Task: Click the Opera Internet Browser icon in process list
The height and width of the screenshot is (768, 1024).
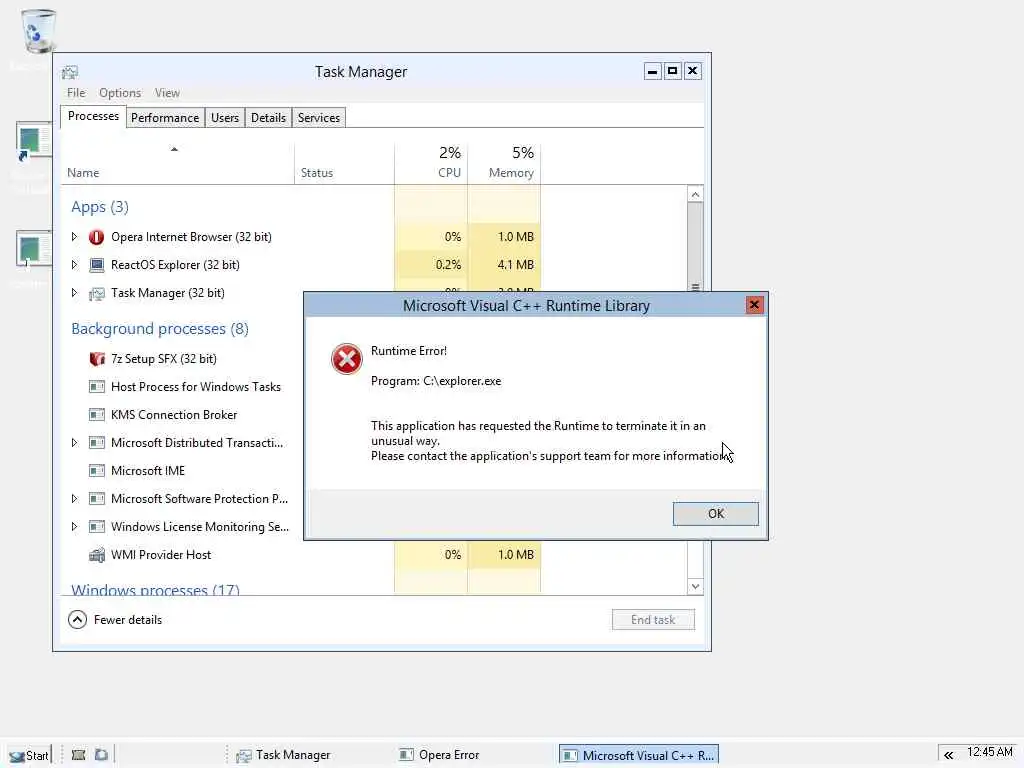Action: (96, 237)
